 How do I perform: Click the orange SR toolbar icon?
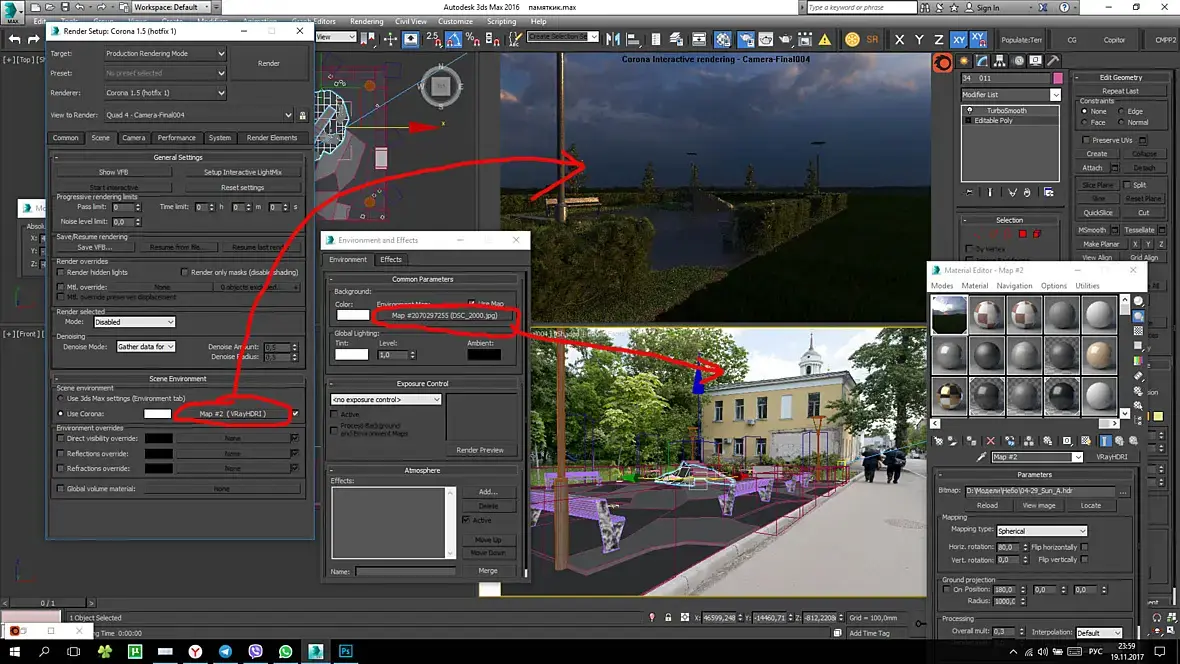[872, 39]
